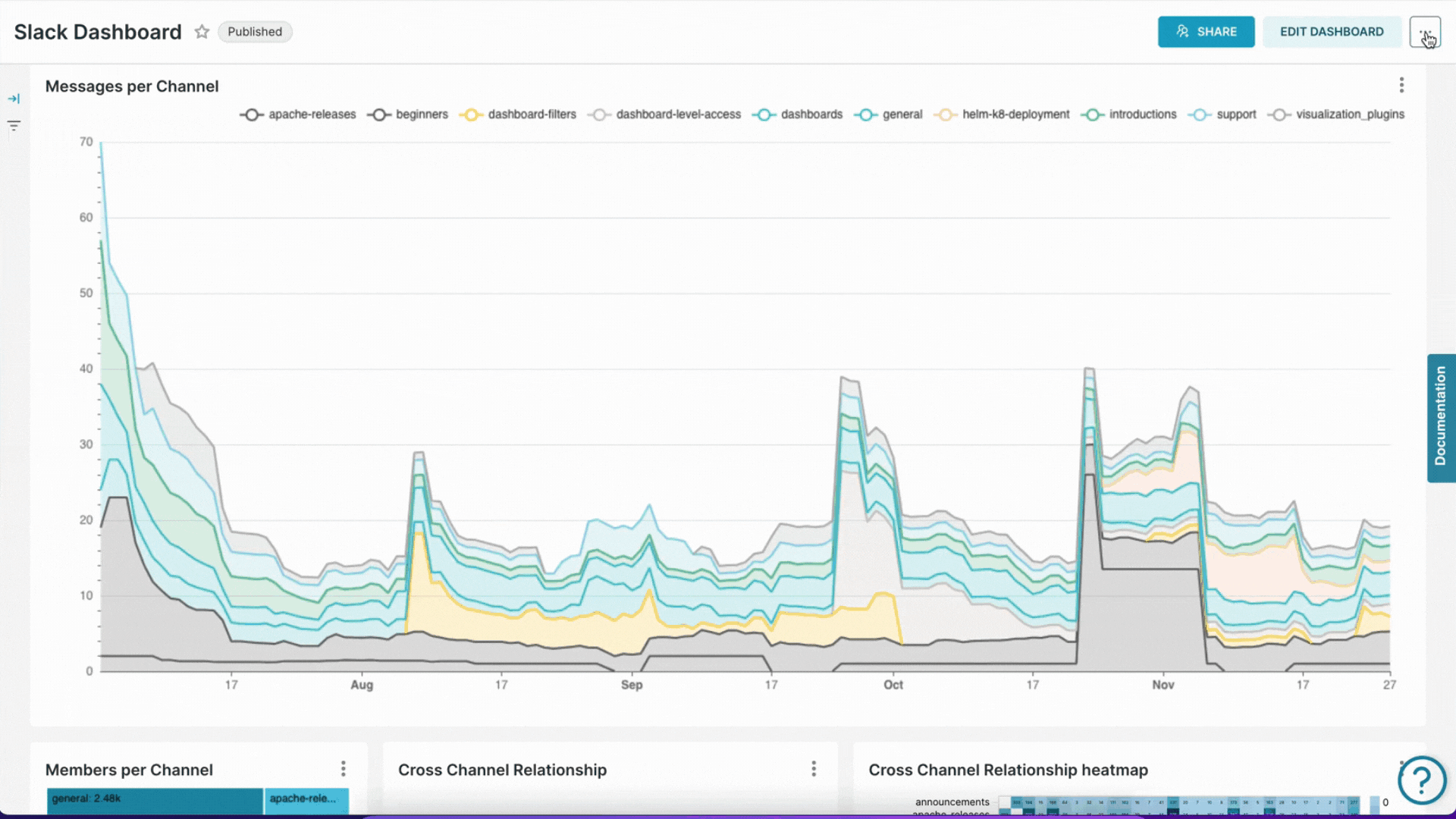The image size is (1456, 819).
Task: Open Members per Channel chart options menu
Action: point(344,768)
